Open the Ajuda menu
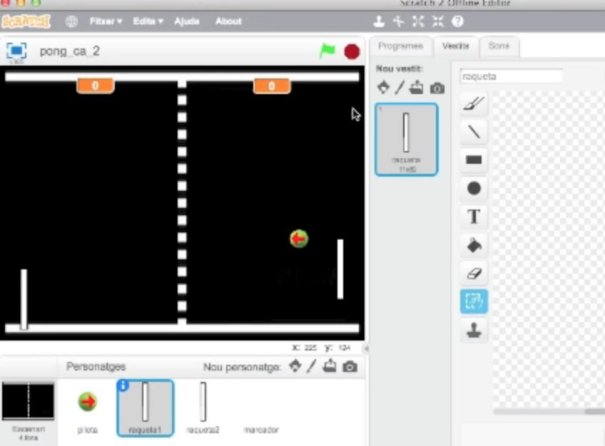605x446 pixels. (x=187, y=21)
